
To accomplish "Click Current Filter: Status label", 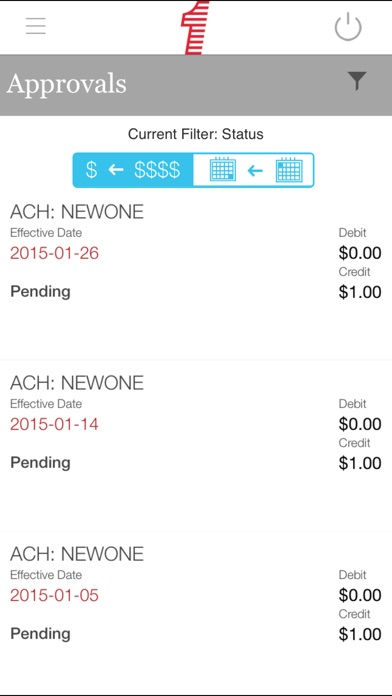I will coord(196,134).
